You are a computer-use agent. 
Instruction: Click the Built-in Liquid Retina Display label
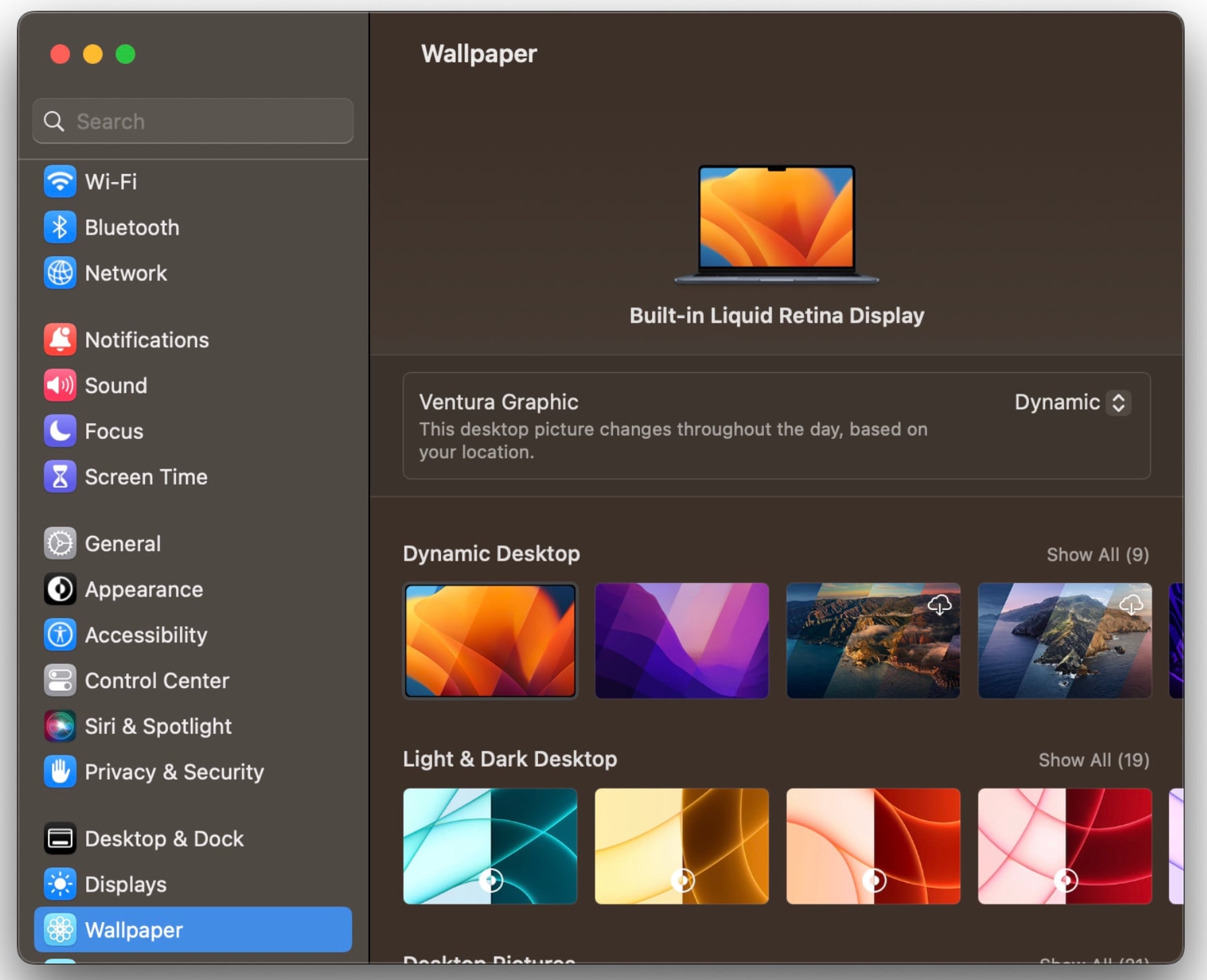pos(777,315)
